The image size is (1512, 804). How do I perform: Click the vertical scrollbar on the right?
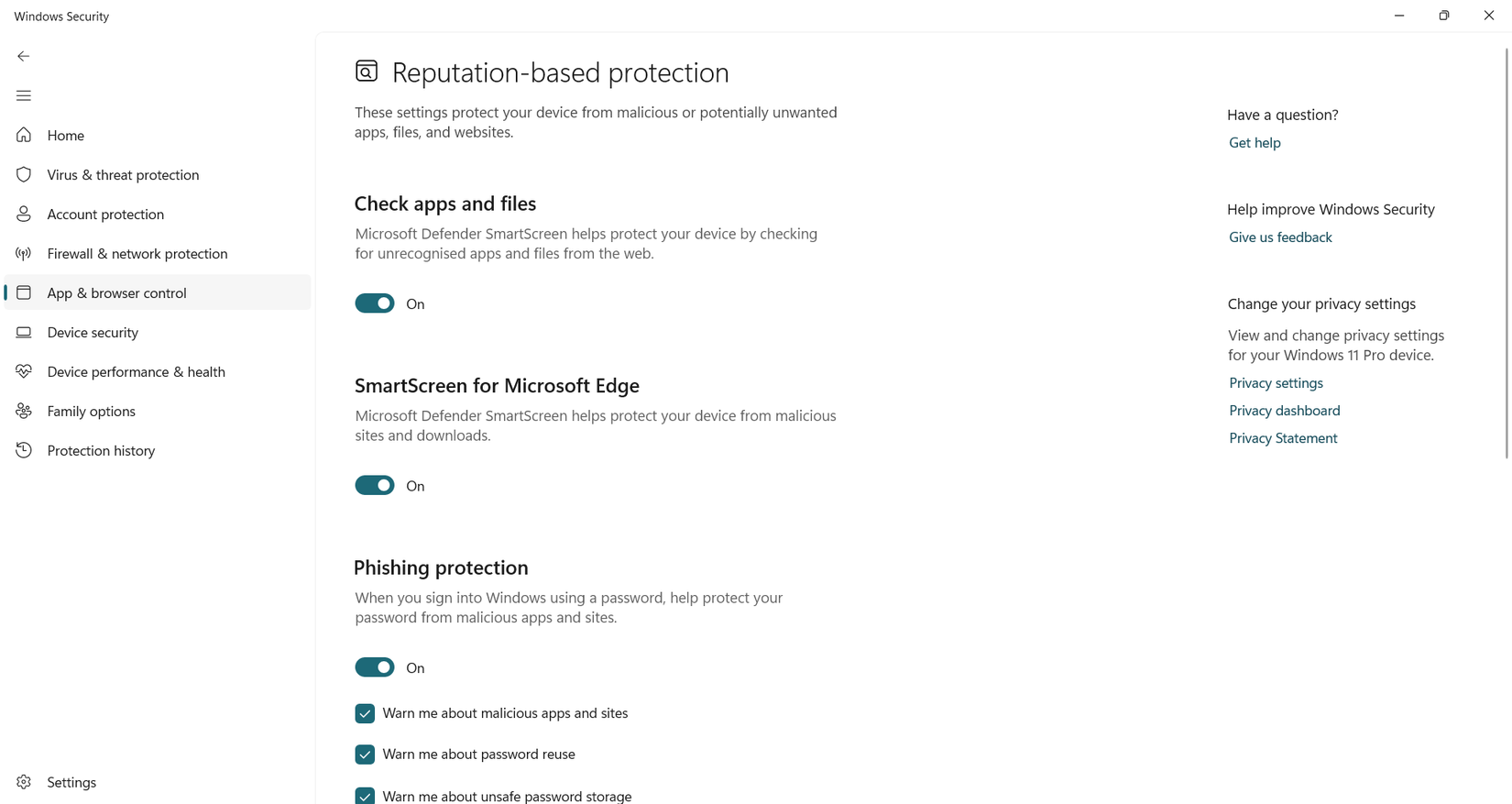1507,252
